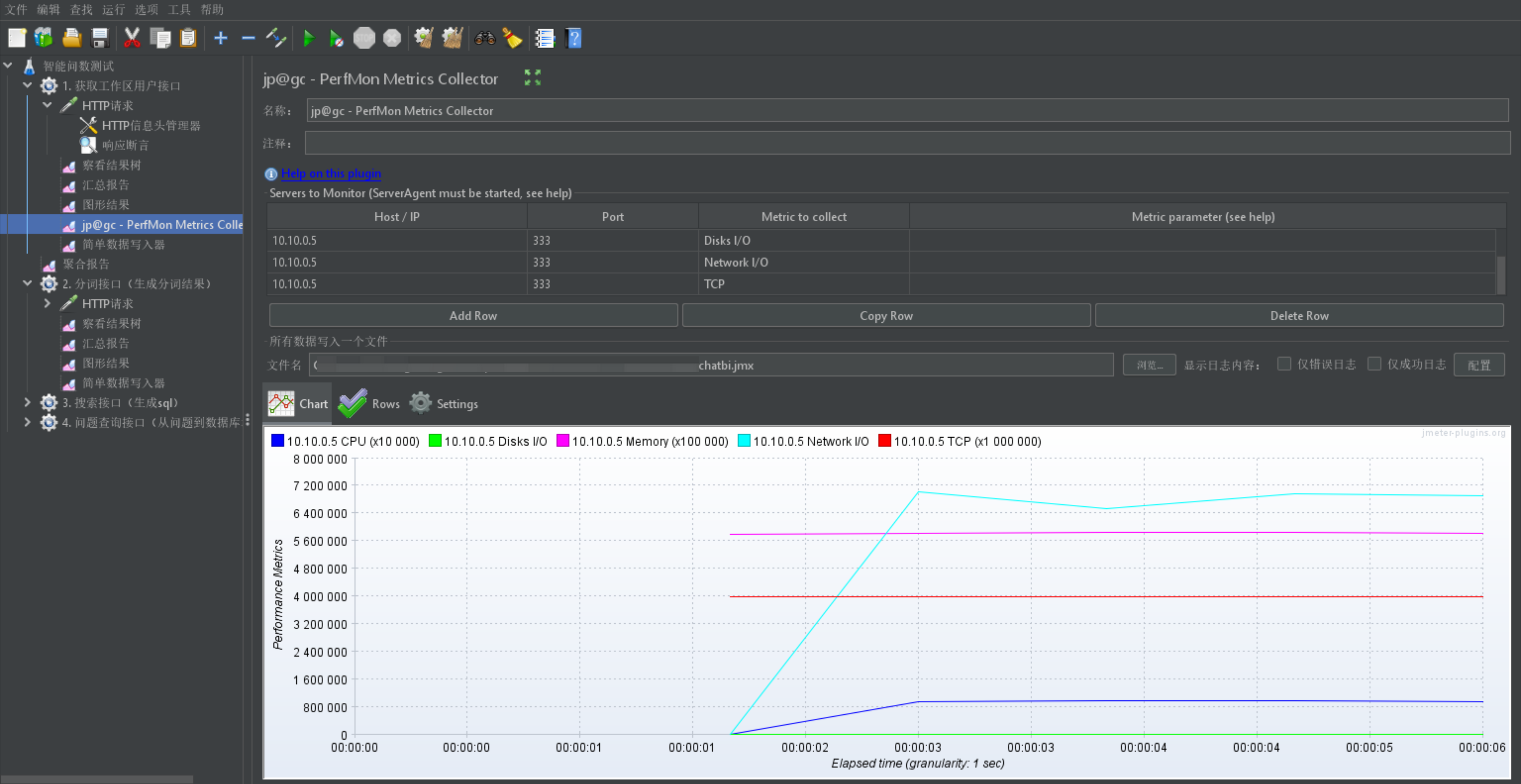Screen dimensions: 1521x784
Task: Open the 运行 menu
Action: [113, 10]
